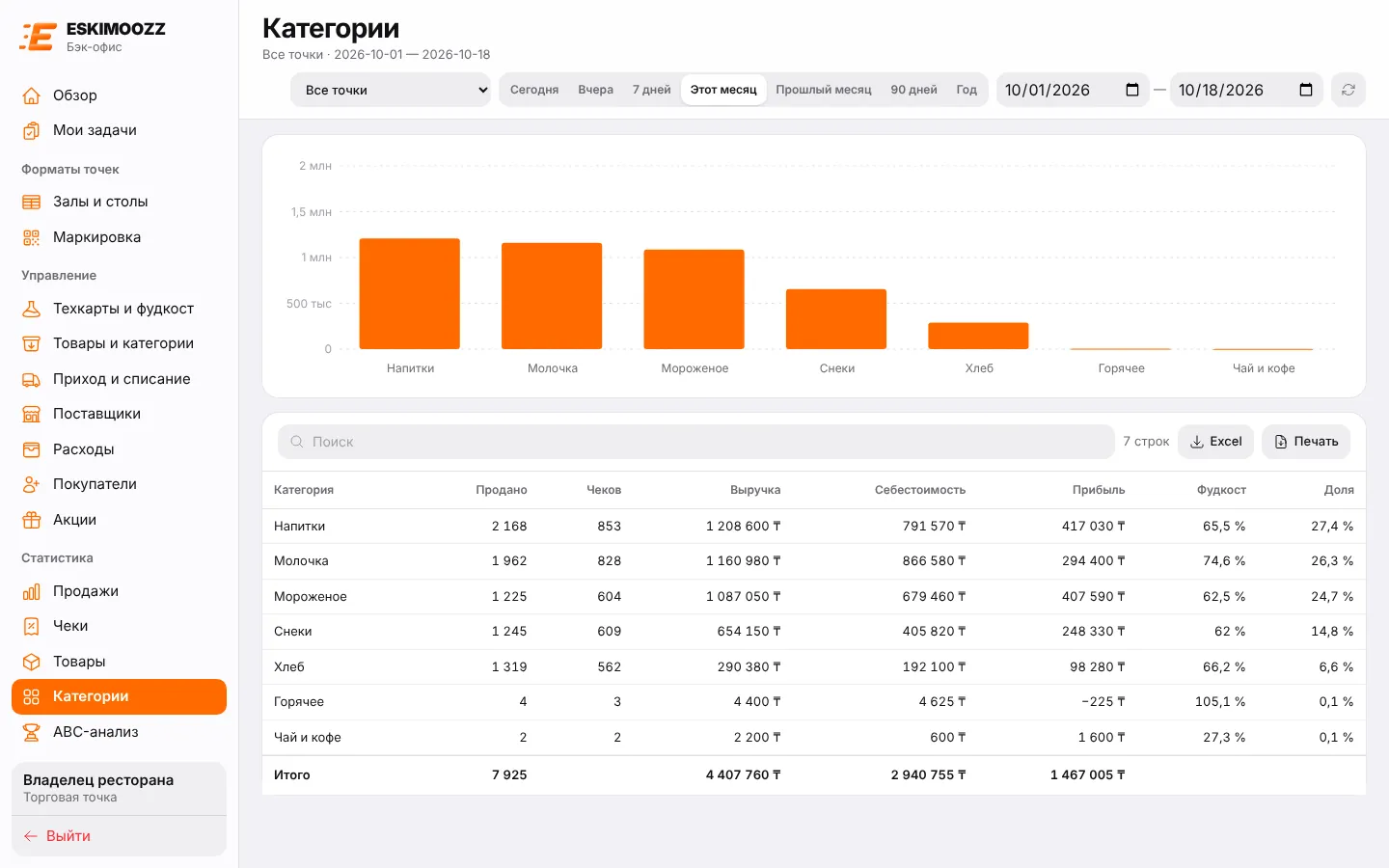Click the Залы и столы table icon
Viewport: 1389px width, 868px height.
32,202
